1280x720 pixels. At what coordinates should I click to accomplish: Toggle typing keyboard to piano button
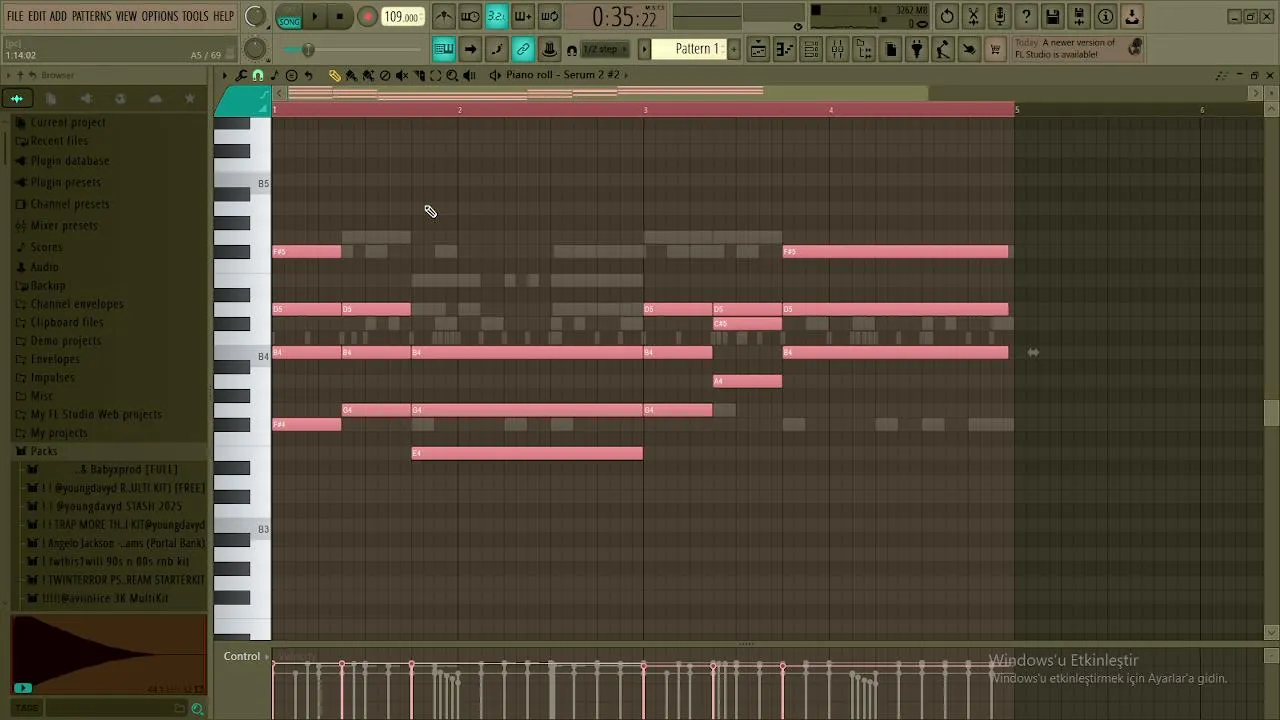click(x=444, y=50)
